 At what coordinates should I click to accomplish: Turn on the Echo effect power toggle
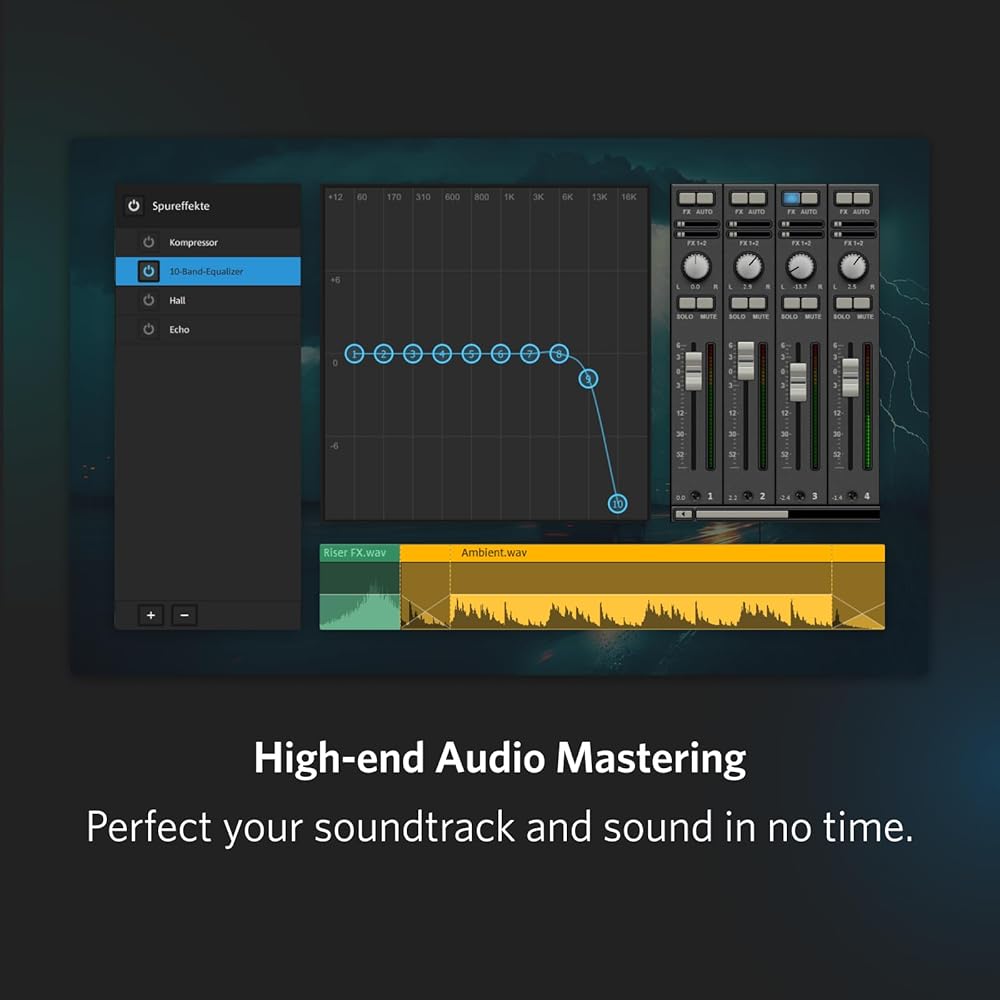point(149,329)
